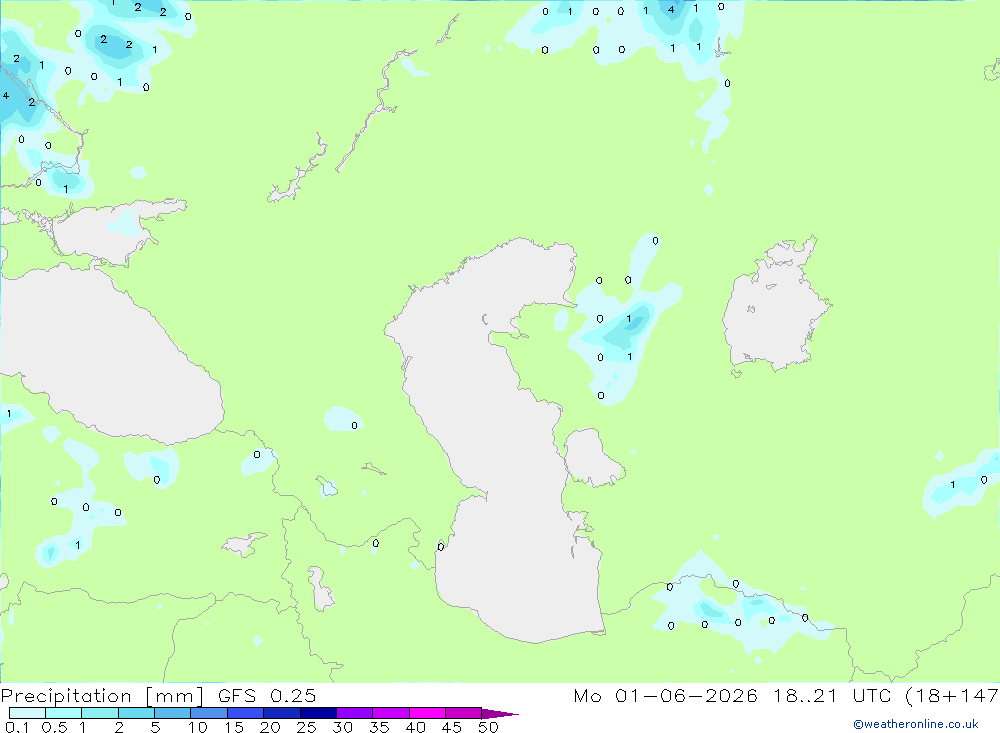Choose the legend swatch between 2 and 5
This screenshot has width=1000, height=733.
click(x=136, y=713)
